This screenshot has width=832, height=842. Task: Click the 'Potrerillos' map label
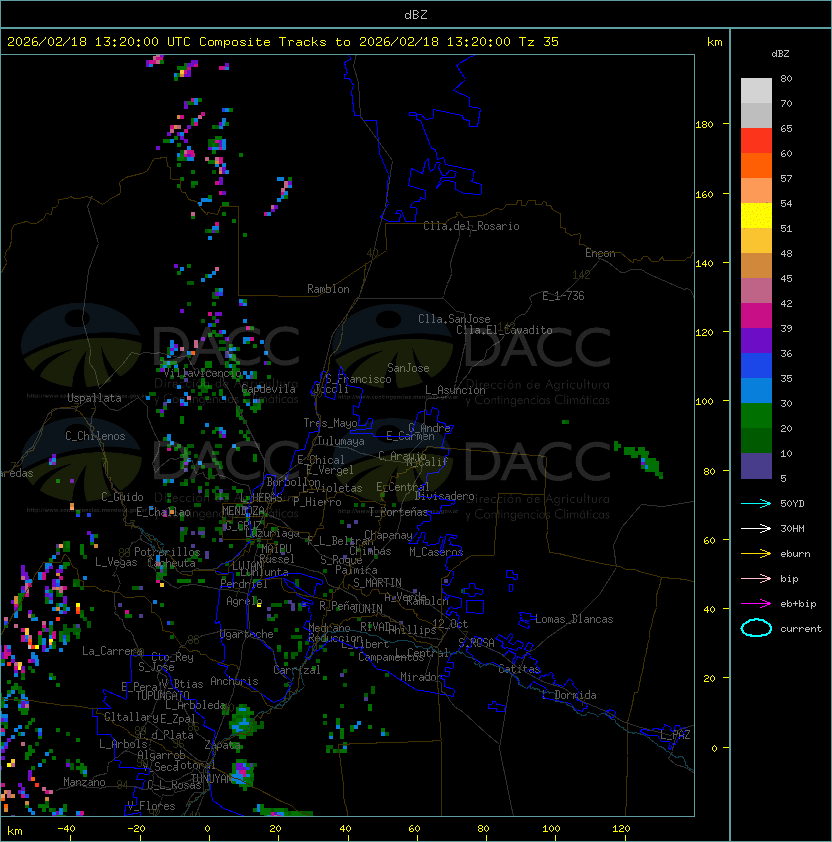(167, 552)
